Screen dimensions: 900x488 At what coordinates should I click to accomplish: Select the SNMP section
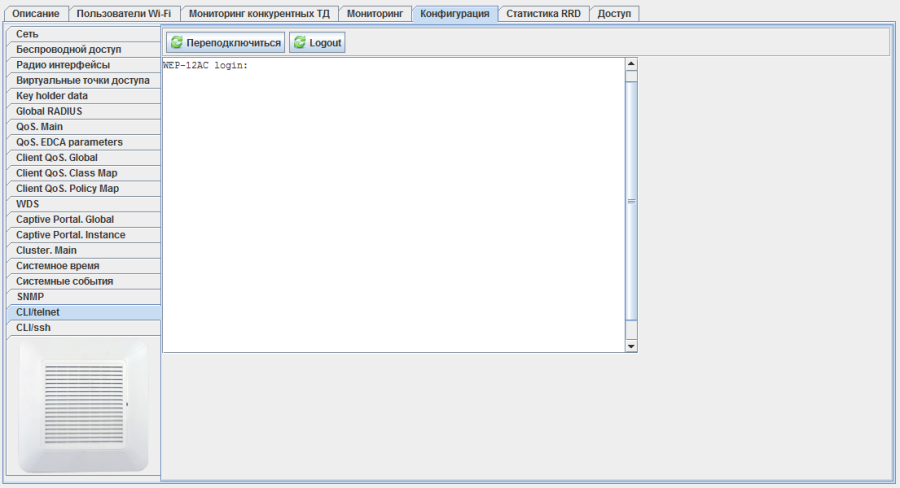[84, 297]
